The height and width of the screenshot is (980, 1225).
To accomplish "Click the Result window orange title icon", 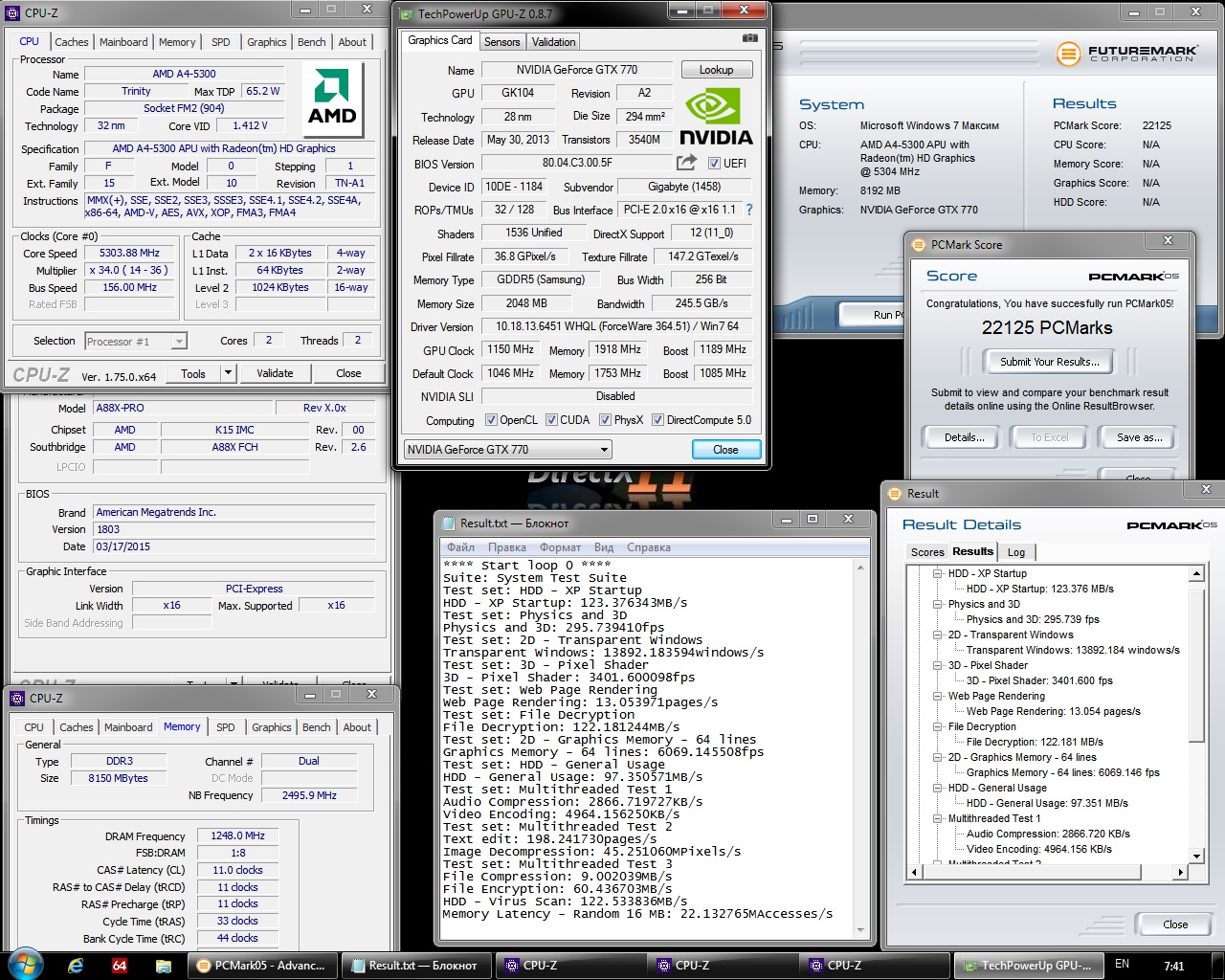I will pyautogui.click(x=895, y=494).
